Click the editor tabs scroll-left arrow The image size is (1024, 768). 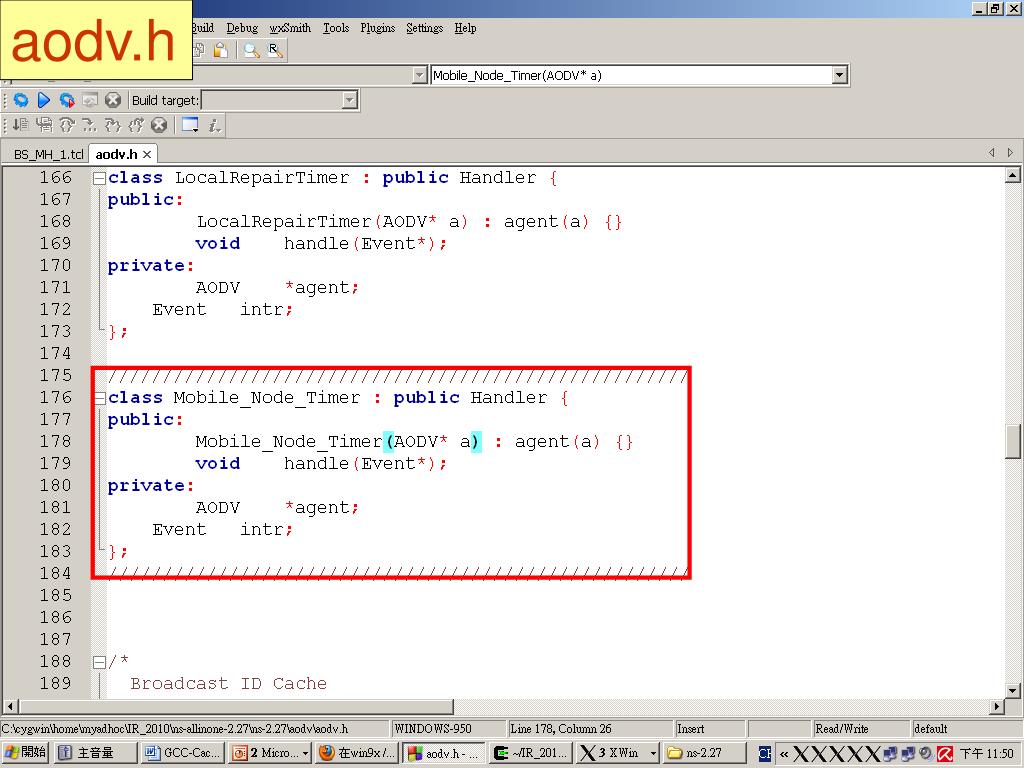[x=992, y=153]
